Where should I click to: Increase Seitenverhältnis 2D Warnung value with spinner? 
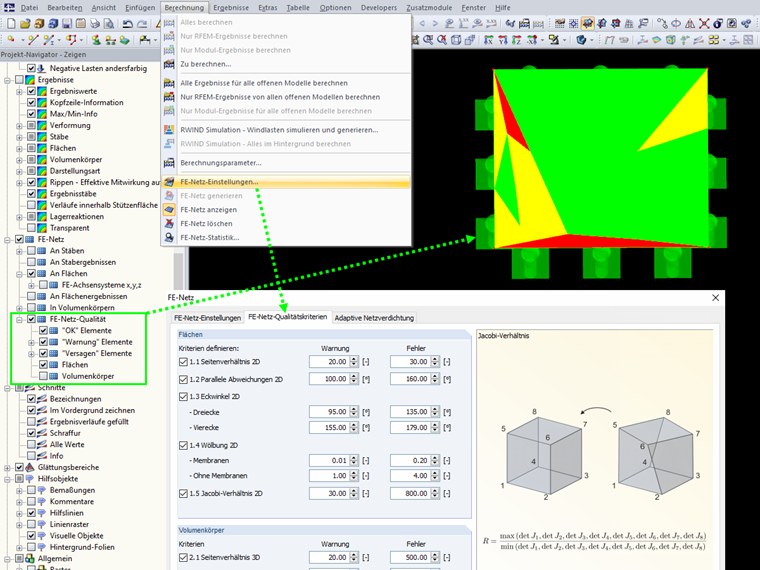[x=354, y=359]
